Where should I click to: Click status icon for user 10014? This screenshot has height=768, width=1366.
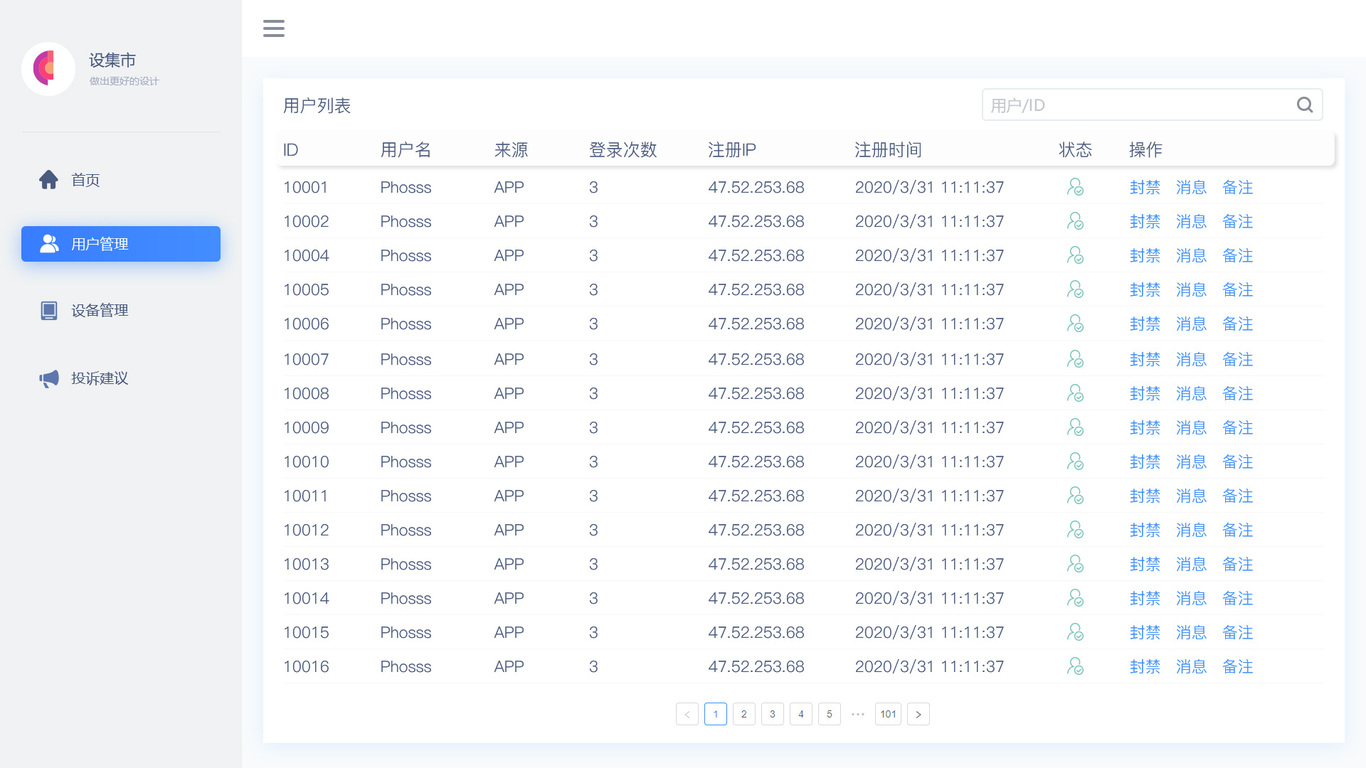pos(1075,598)
